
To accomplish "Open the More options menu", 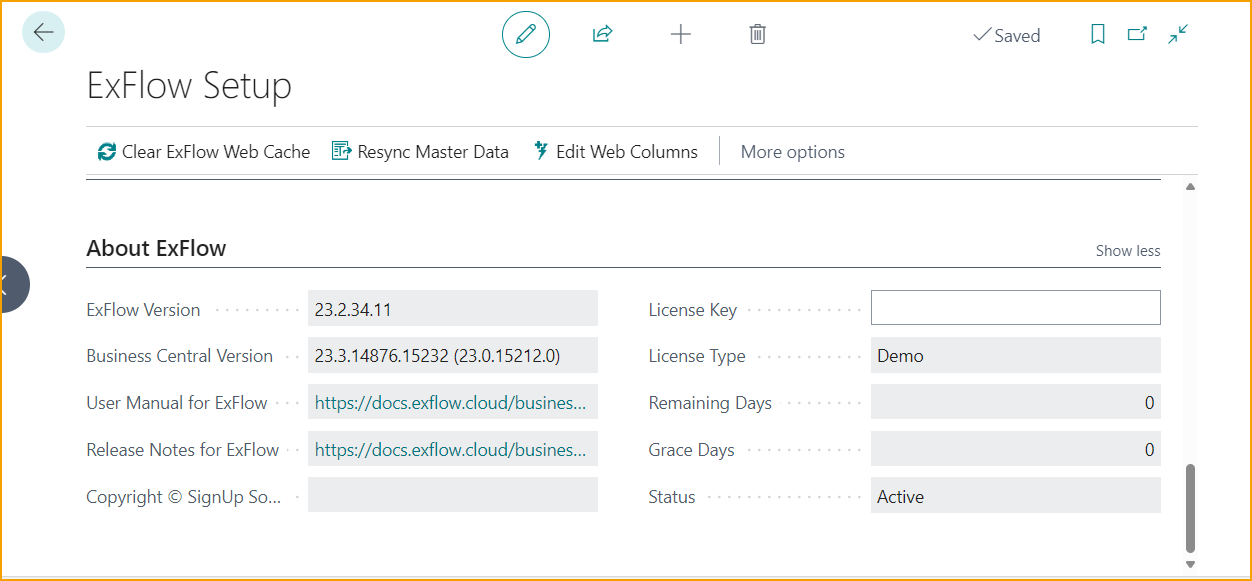I will click(x=792, y=151).
